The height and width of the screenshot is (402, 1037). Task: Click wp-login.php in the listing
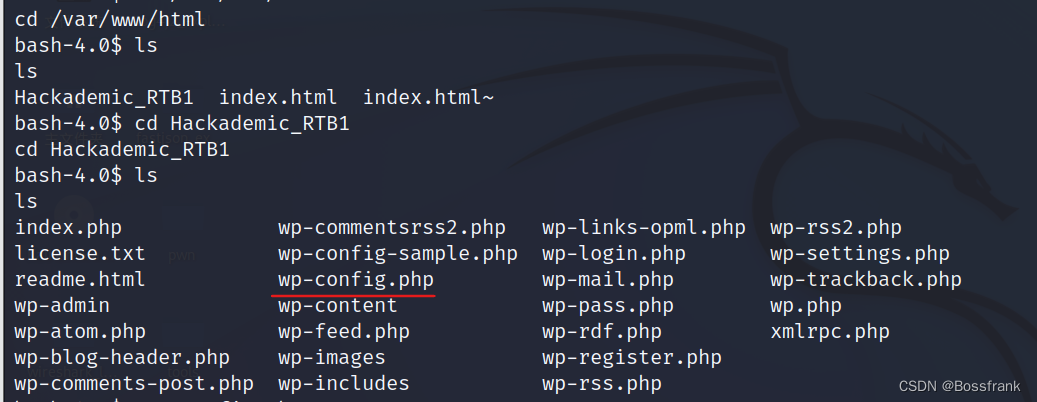coord(614,254)
